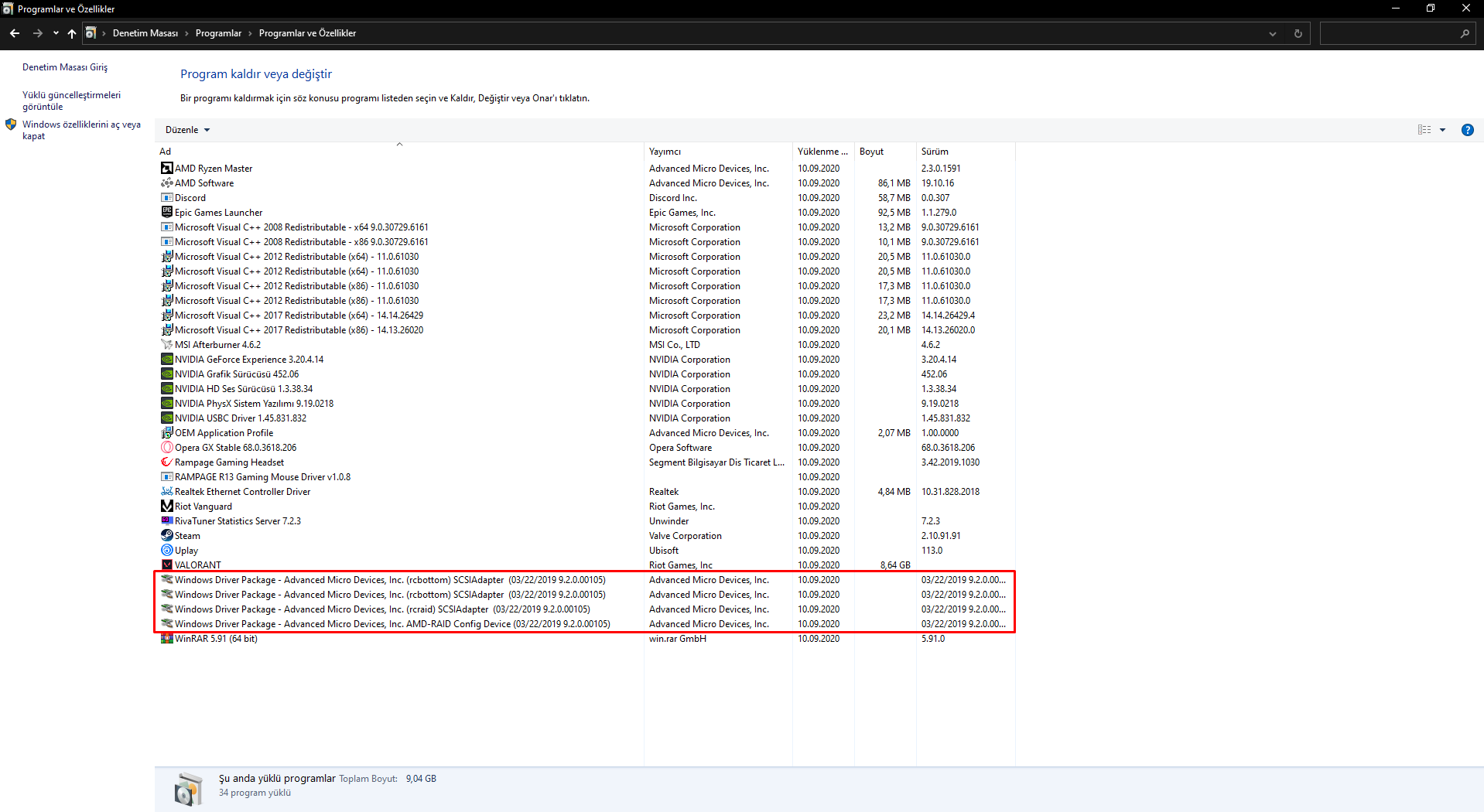The image size is (1484, 812).
Task: Click the Steam program icon
Action: (x=166, y=535)
